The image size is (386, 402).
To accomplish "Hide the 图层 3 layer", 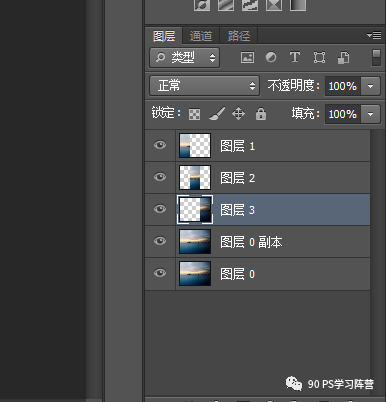I will coord(160,209).
